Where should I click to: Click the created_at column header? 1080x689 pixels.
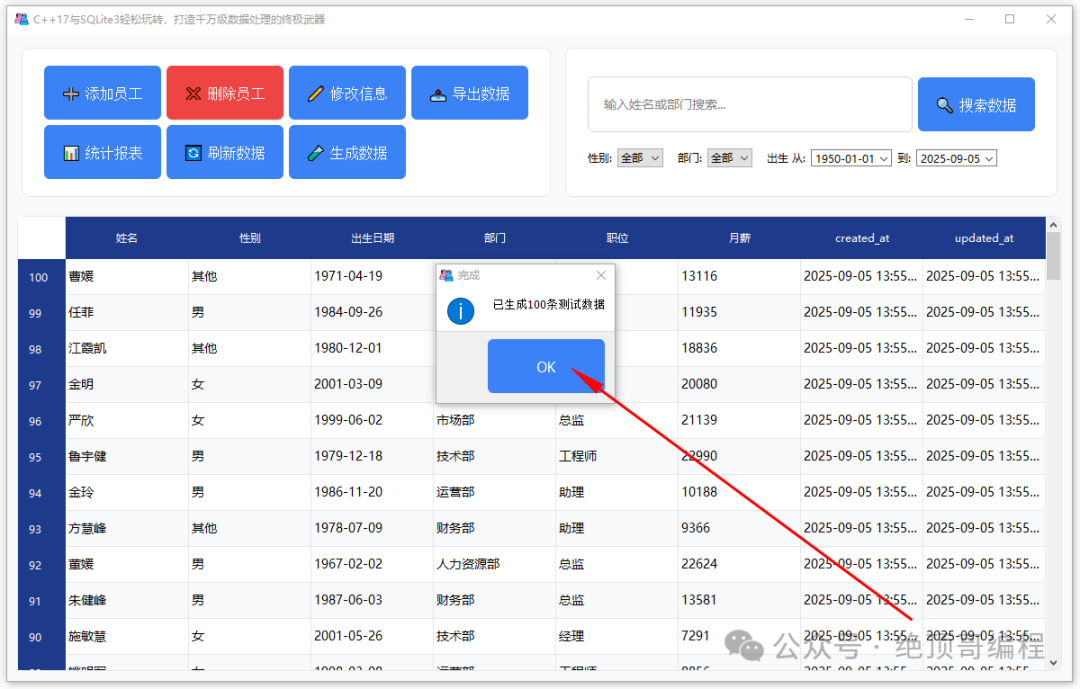pyautogui.click(x=862, y=238)
